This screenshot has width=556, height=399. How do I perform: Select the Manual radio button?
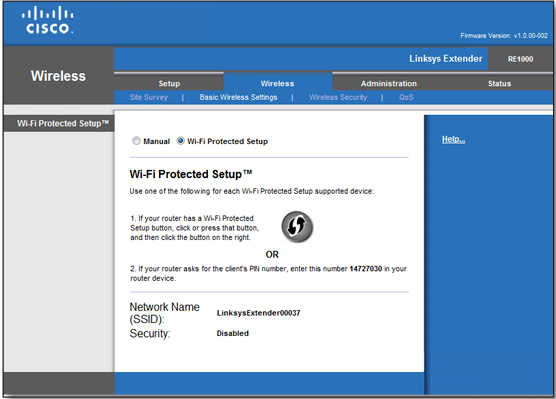pos(136,141)
